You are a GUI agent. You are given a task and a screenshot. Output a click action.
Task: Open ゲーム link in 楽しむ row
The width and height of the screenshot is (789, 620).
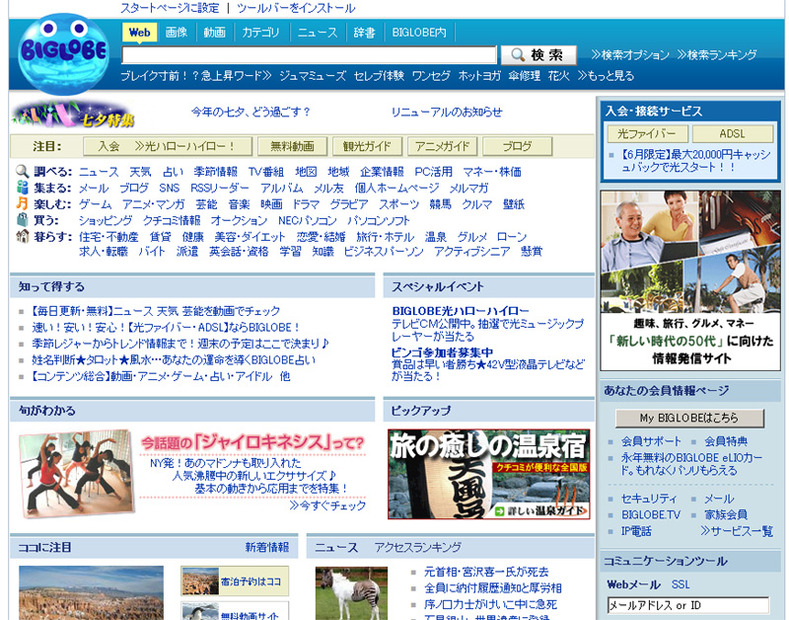95,204
